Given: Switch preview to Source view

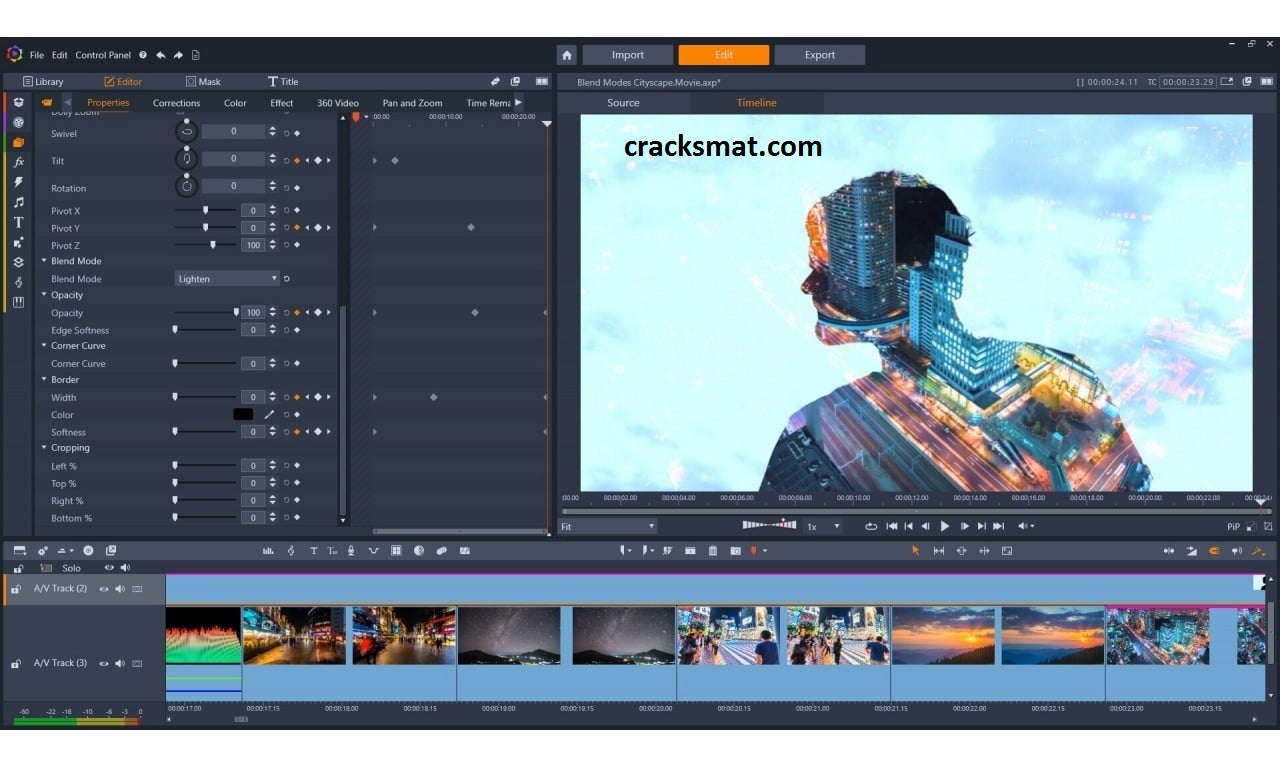Looking at the screenshot, I should click(x=623, y=103).
